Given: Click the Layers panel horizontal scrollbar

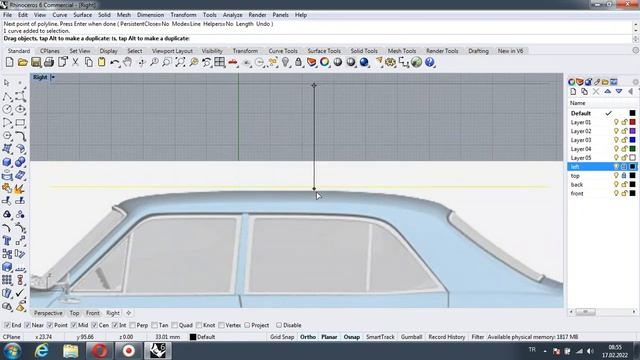Looking at the screenshot, I should 602,312.
